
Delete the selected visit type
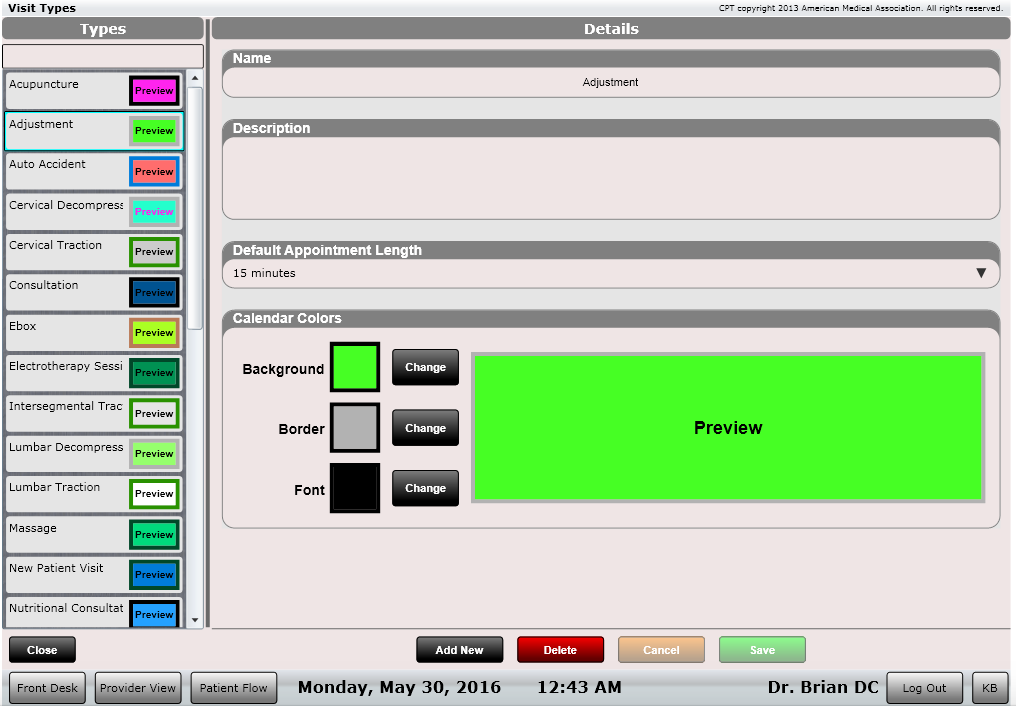560,650
